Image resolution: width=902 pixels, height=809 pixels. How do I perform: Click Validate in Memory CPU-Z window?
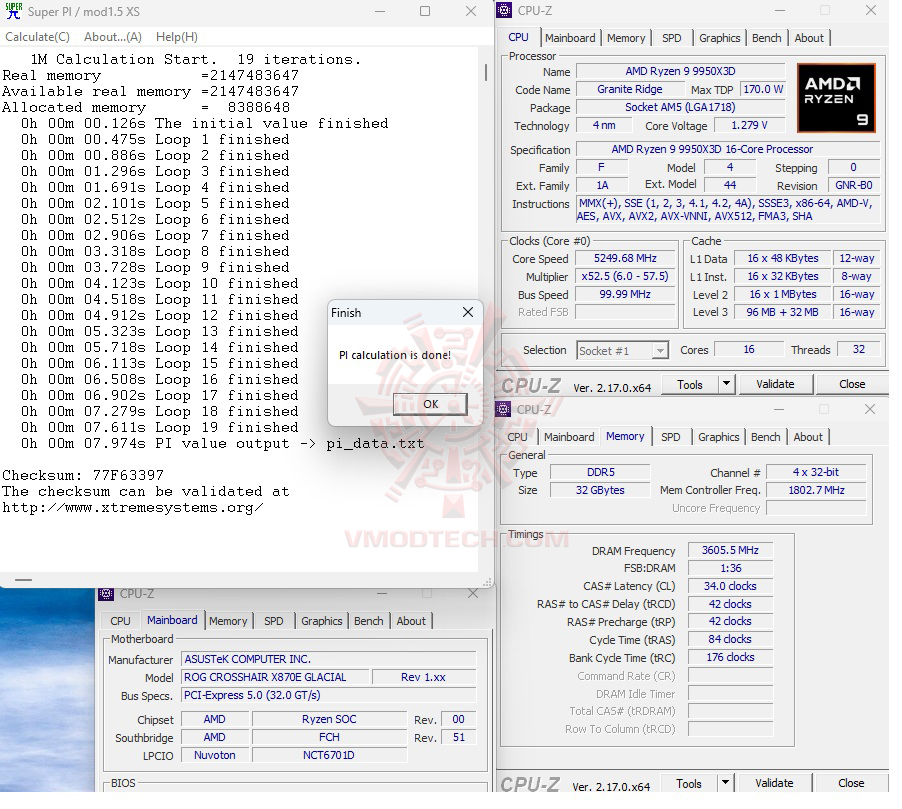tap(774, 784)
